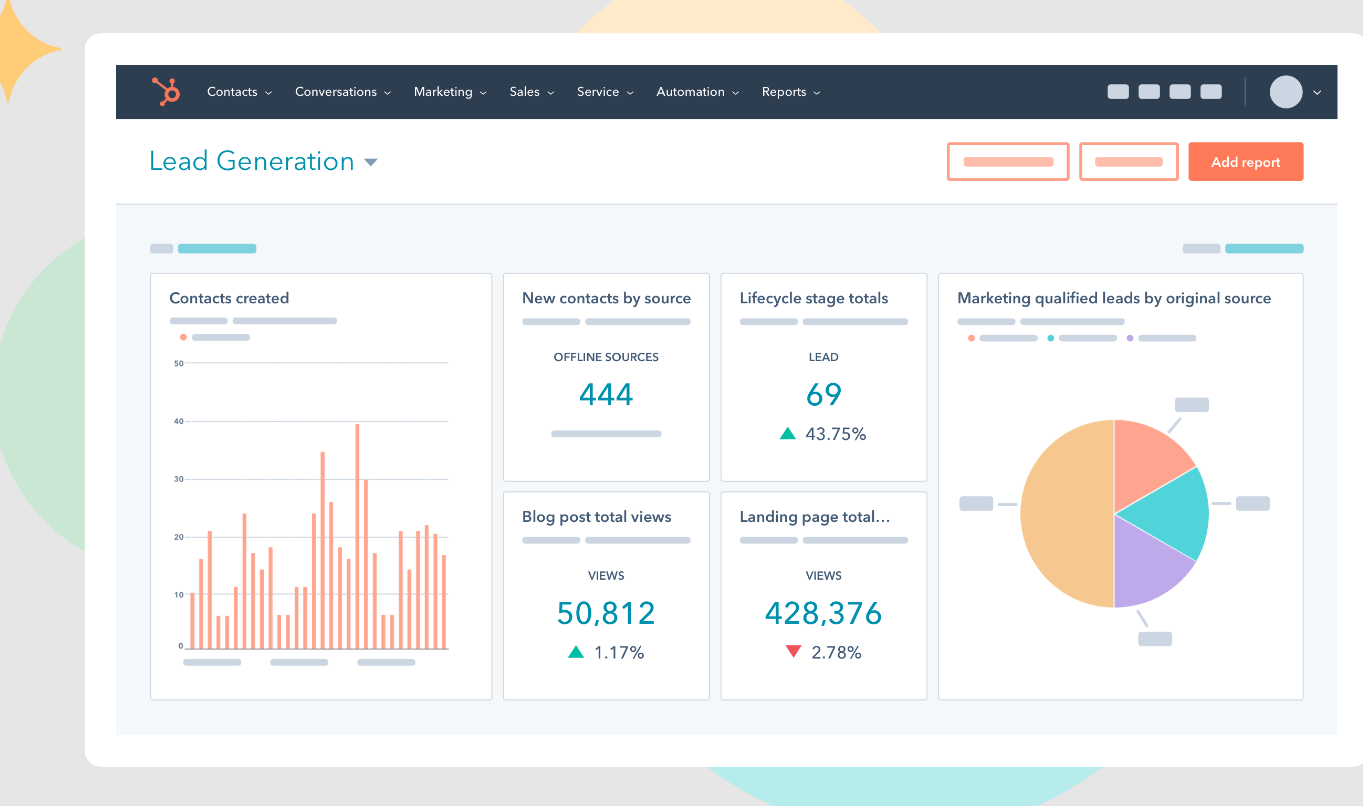Viewport: 1363px width, 806px height.
Task: Click the red down arrow beside 2.78%
Action: coord(794,652)
